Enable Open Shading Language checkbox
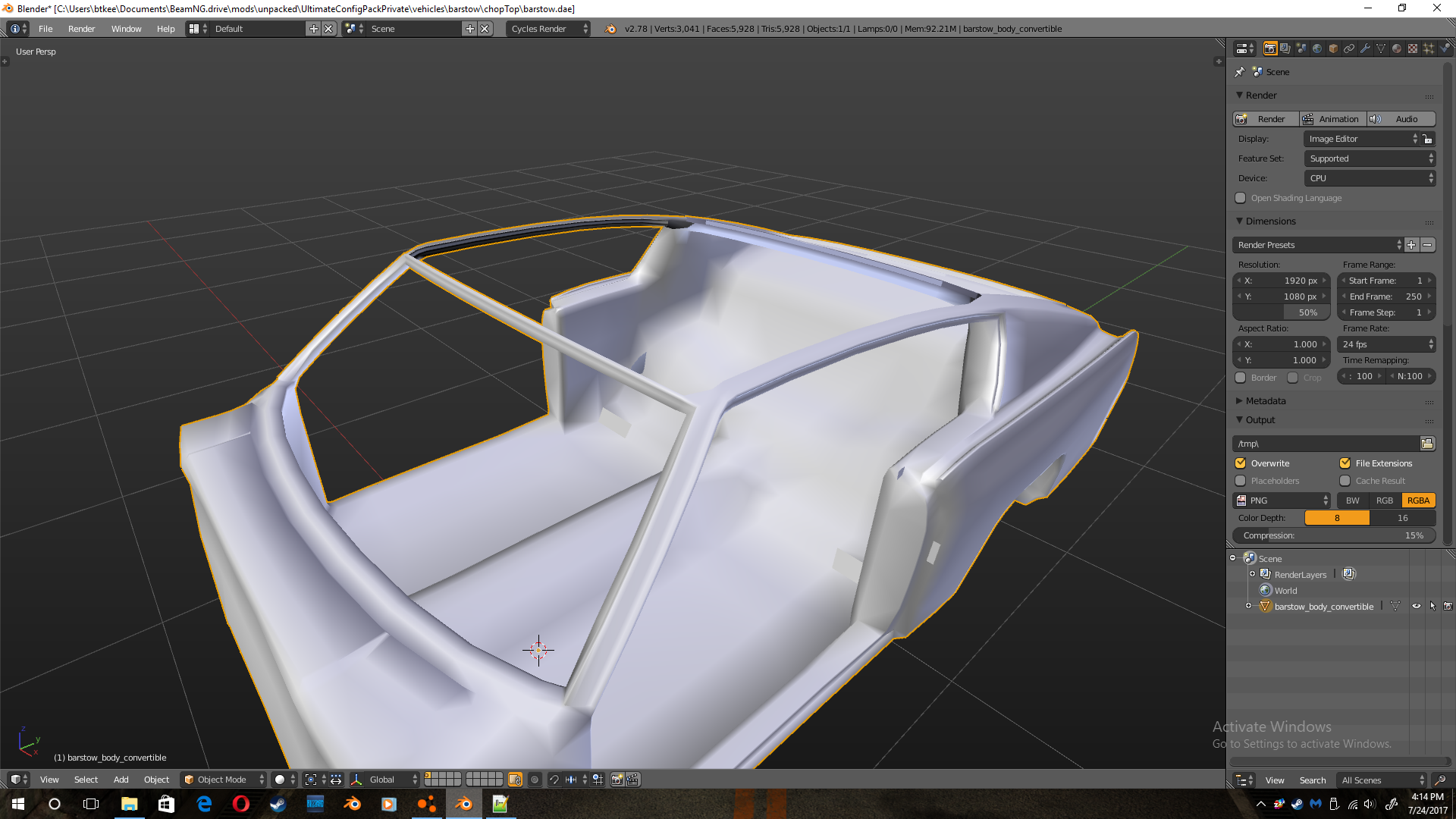This screenshot has height=819, width=1456. 1241,198
